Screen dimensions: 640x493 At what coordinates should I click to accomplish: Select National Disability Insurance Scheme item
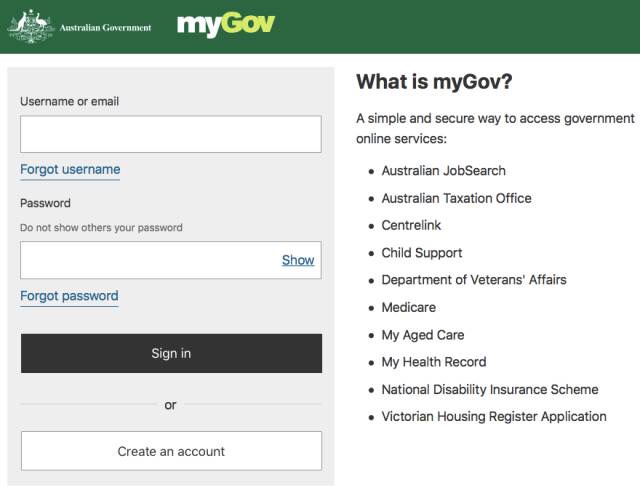click(x=490, y=389)
